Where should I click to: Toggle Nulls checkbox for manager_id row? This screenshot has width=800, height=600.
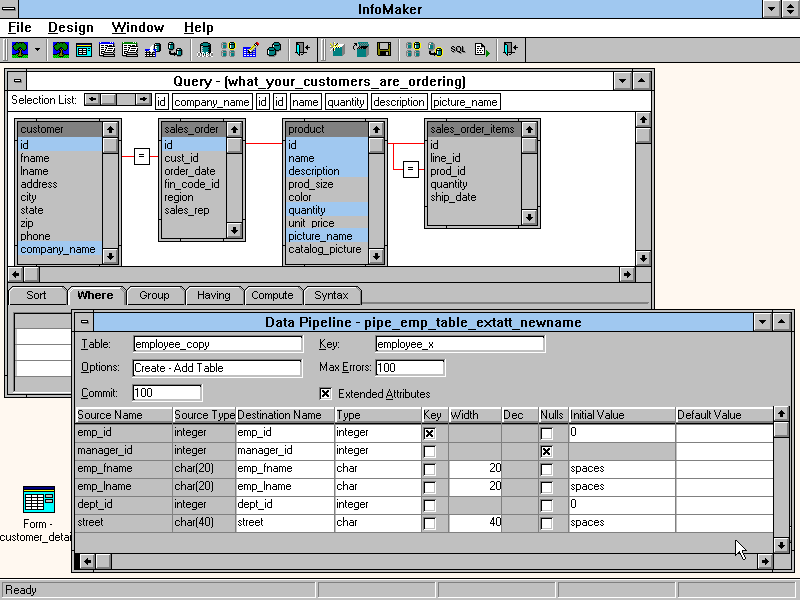546,452
